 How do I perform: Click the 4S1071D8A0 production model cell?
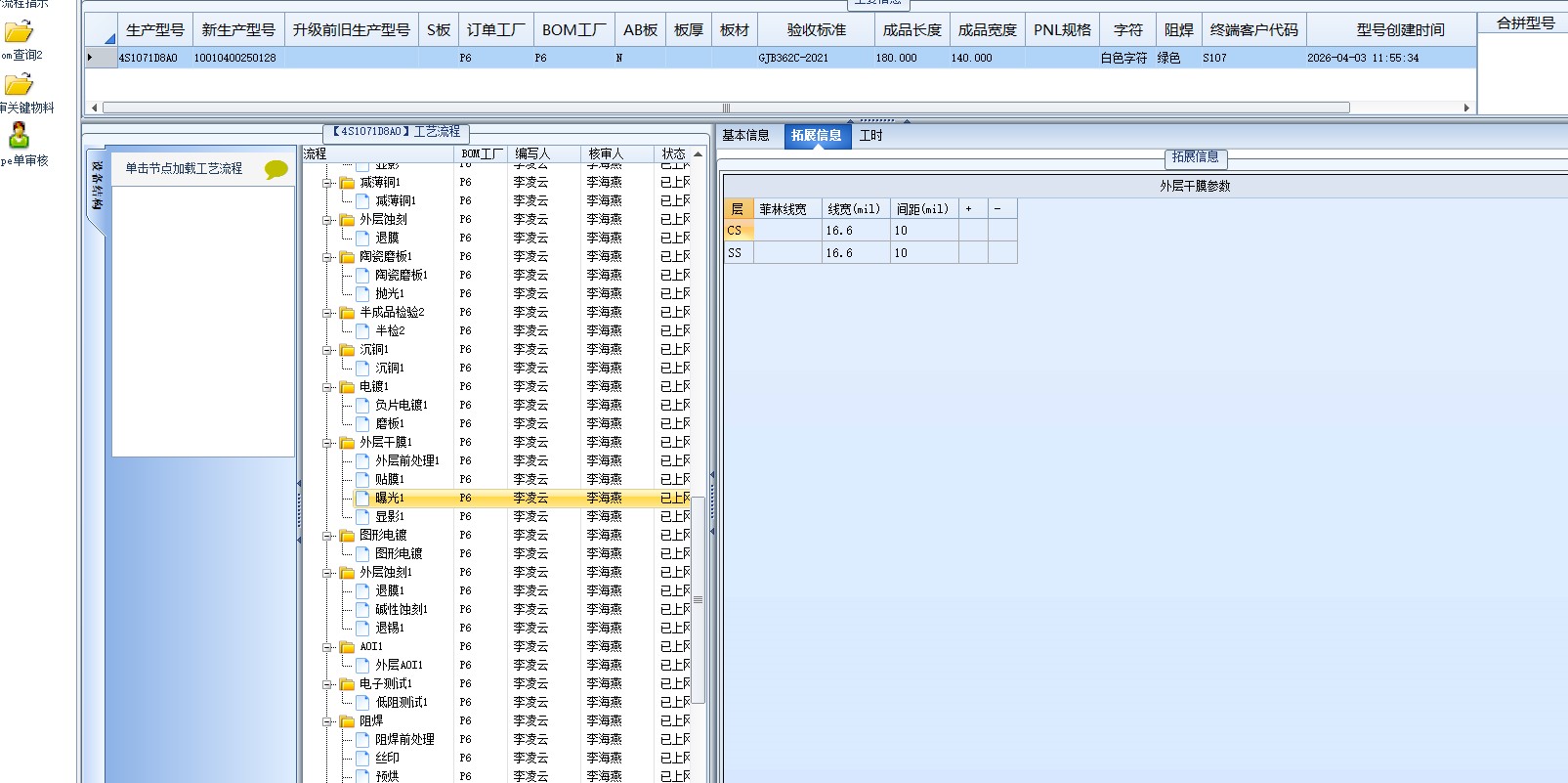tap(155, 58)
